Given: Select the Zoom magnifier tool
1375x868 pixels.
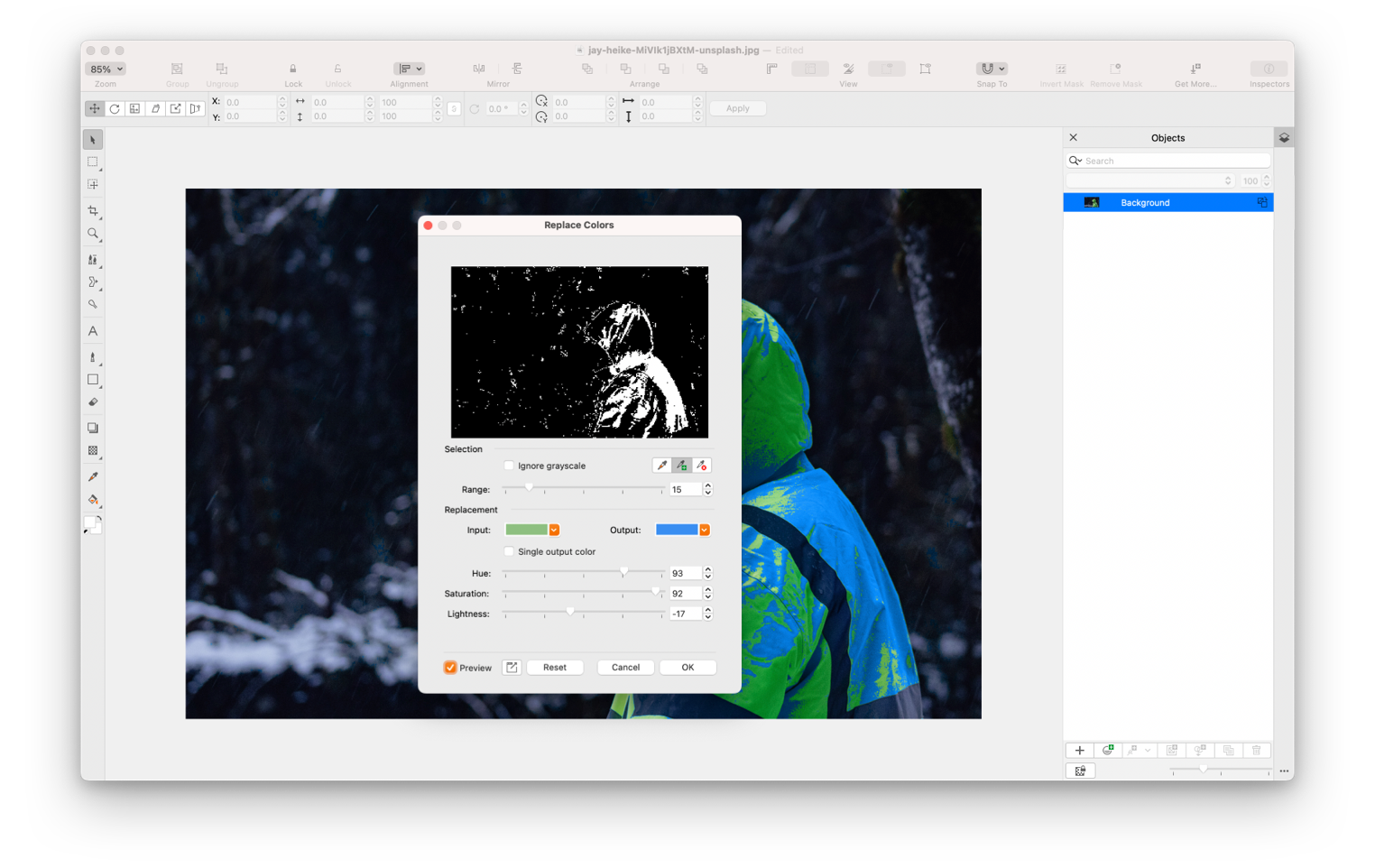Looking at the screenshot, I should [93, 234].
